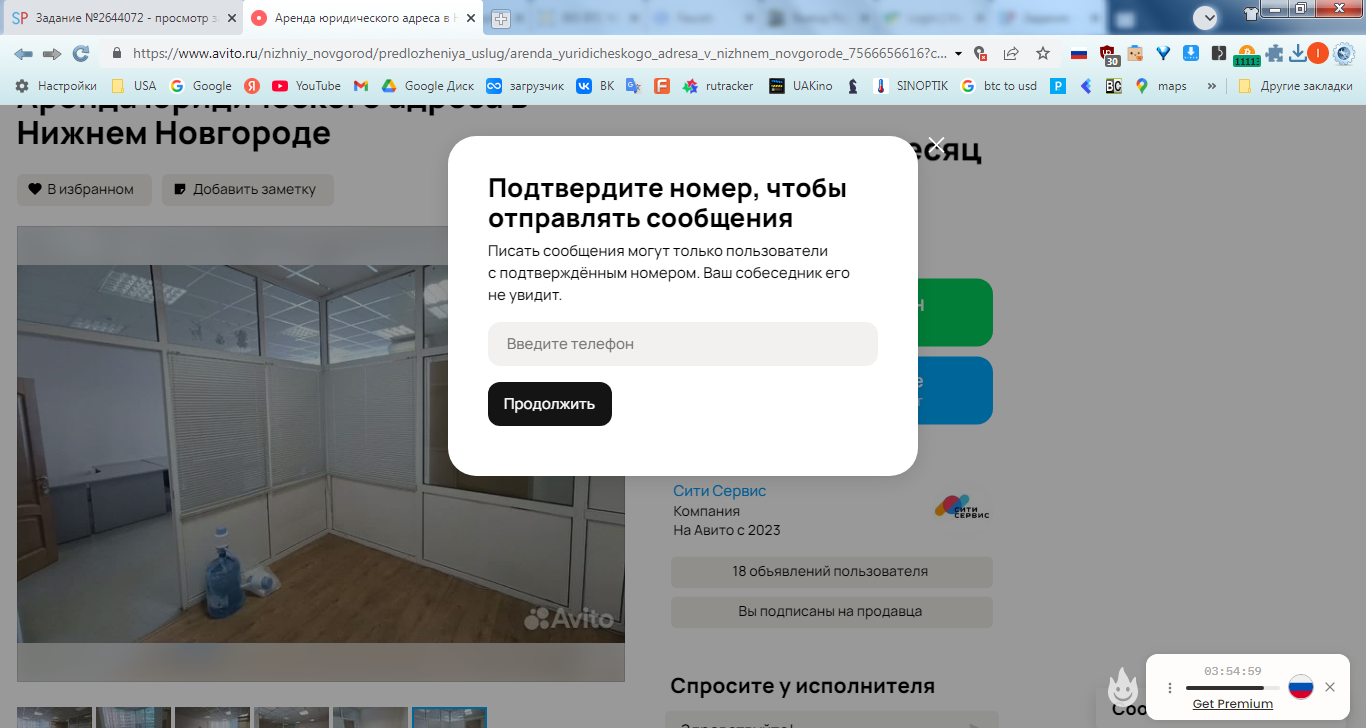Click the Russia flag in VPN widget
1366x728 pixels.
pos(1300,687)
